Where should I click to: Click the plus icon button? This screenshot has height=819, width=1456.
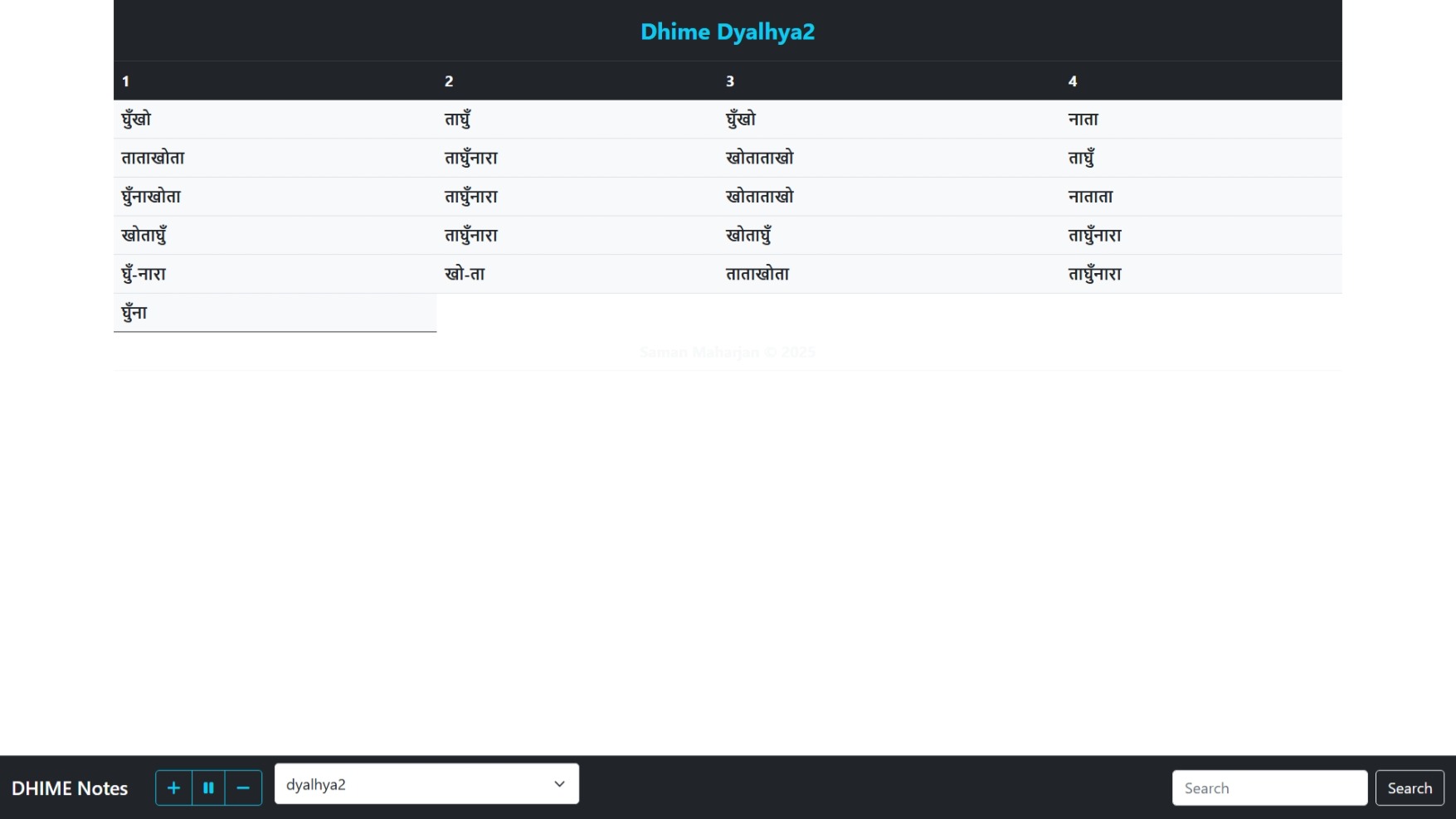tap(173, 787)
